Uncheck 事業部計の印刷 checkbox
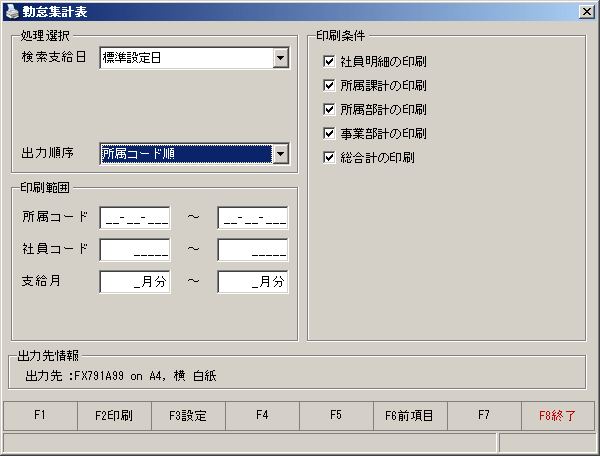Viewport: 600px width, 456px height. (x=329, y=134)
